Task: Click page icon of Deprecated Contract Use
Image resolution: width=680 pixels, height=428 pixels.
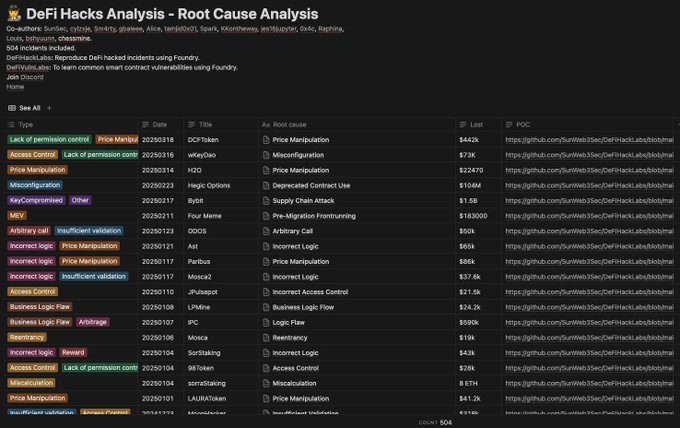Action: click(x=266, y=186)
